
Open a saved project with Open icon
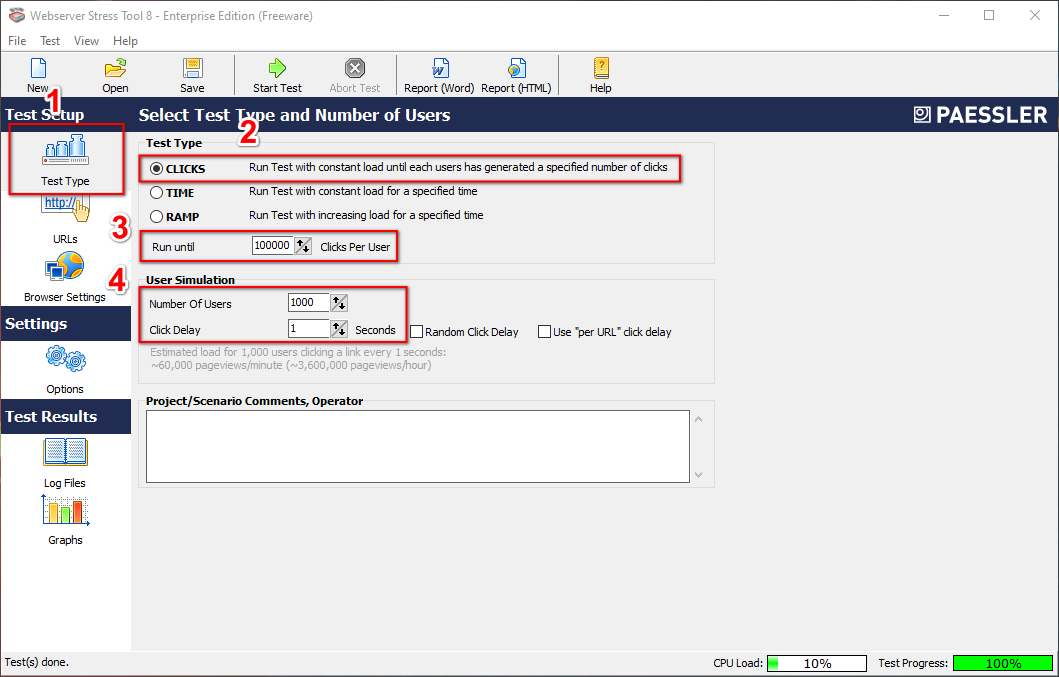tap(115, 69)
